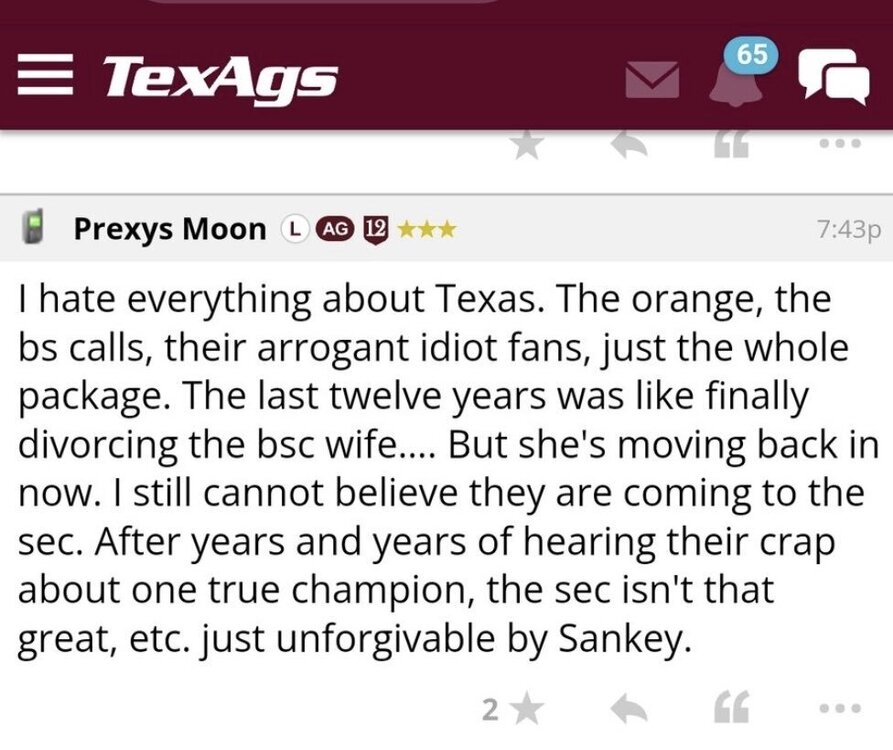Click the three gold stars rating
The height and width of the screenshot is (750, 893).
[x=426, y=229]
